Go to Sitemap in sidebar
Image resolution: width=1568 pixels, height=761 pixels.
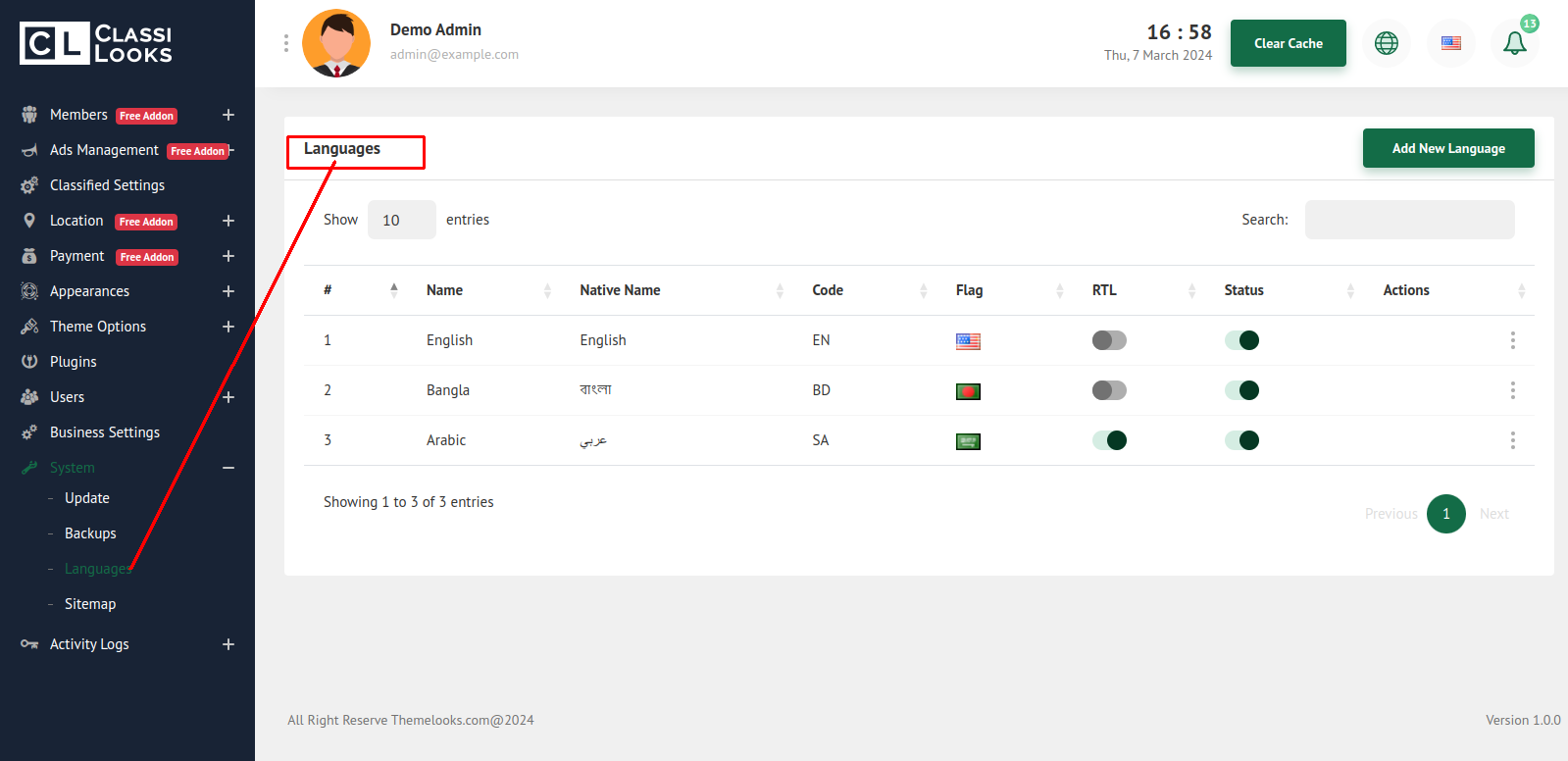(90, 604)
